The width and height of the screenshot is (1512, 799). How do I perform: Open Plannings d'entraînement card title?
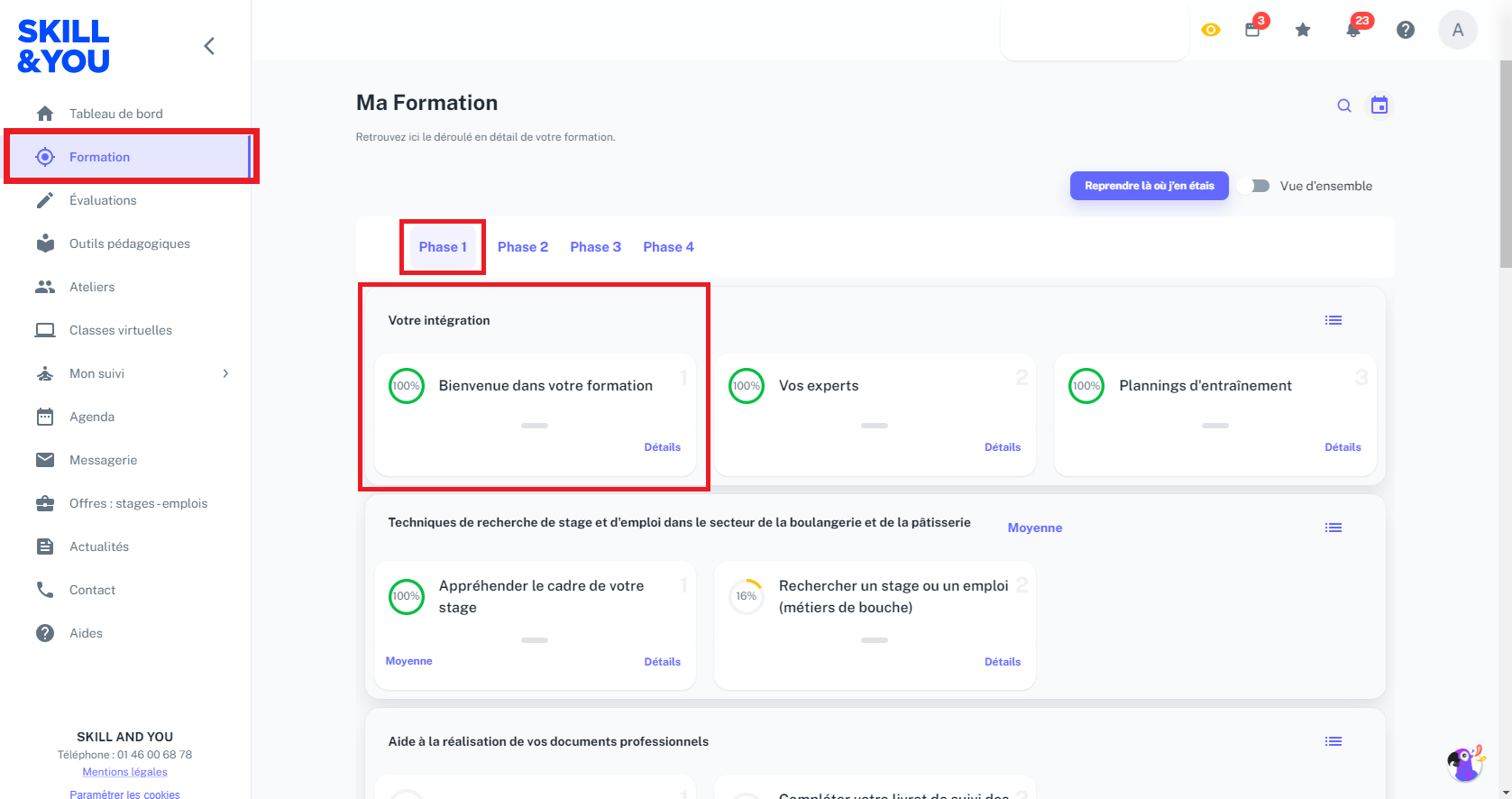point(1205,385)
